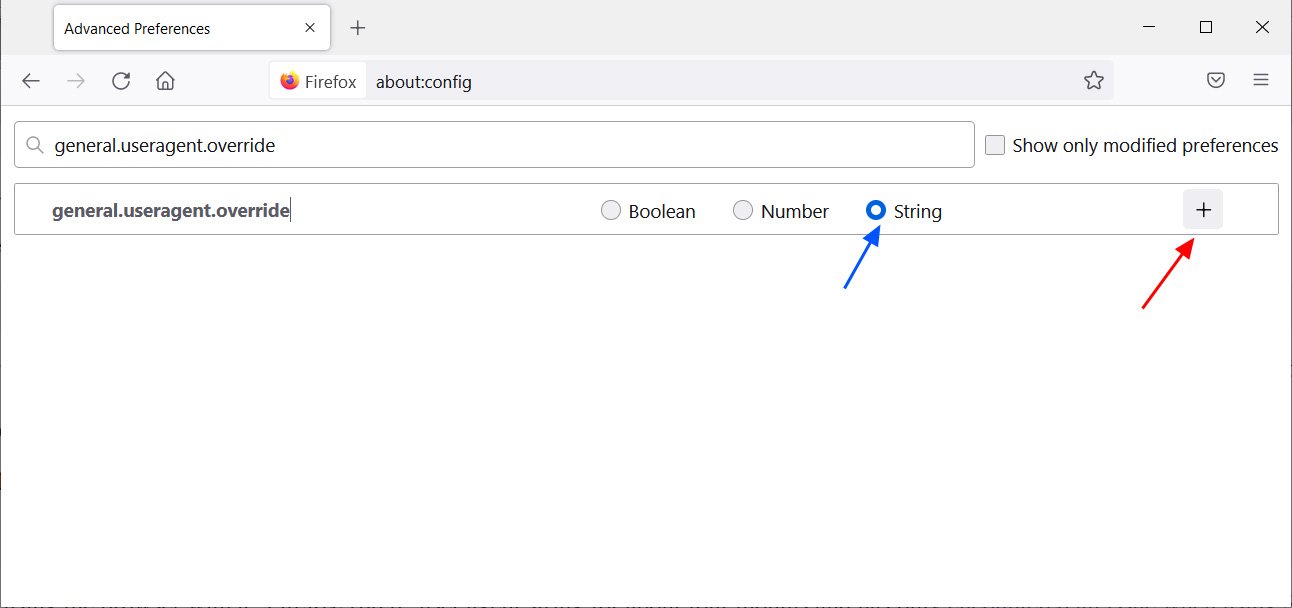Enable Show only modified preferences checkbox
The image size is (1292, 608).
click(x=995, y=146)
